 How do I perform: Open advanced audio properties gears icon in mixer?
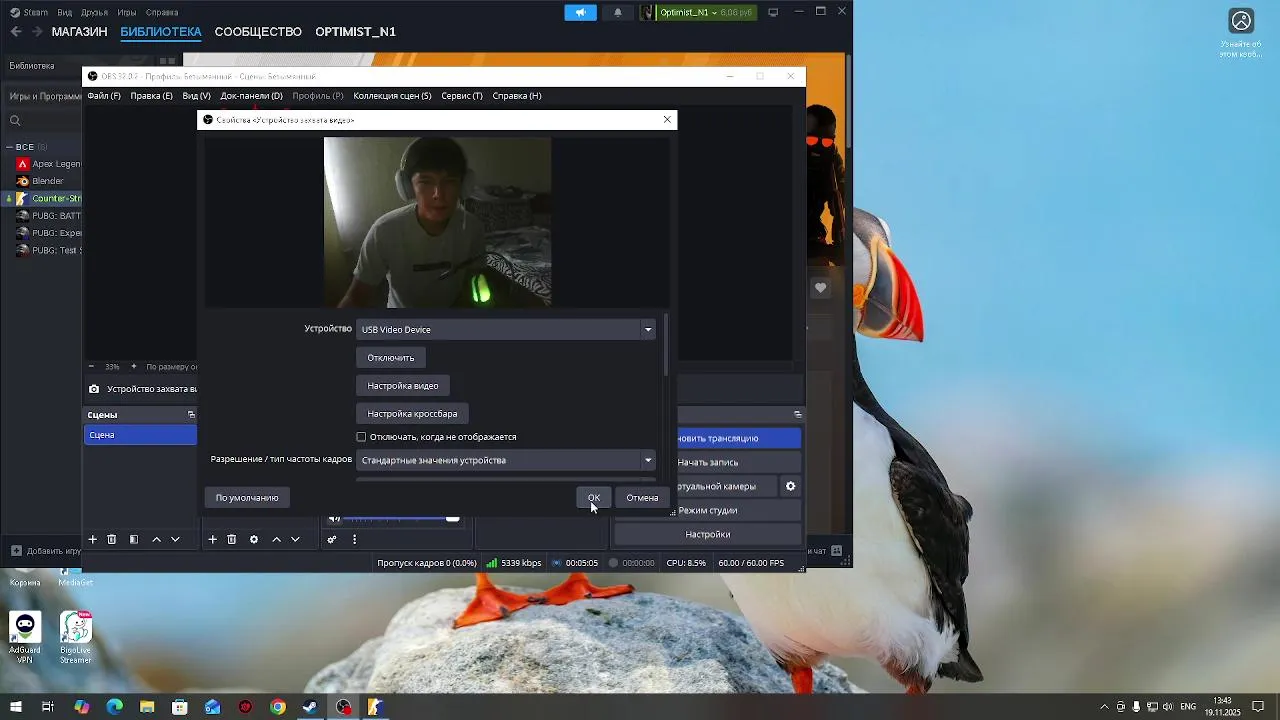pos(332,539)
